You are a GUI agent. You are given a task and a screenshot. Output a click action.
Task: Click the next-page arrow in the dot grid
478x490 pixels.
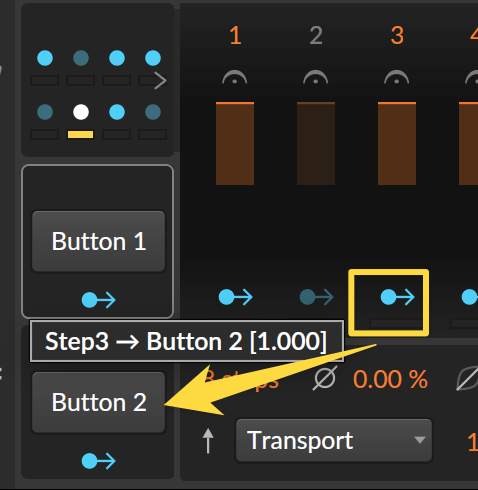pyautogui.click(x=160, y=81)
